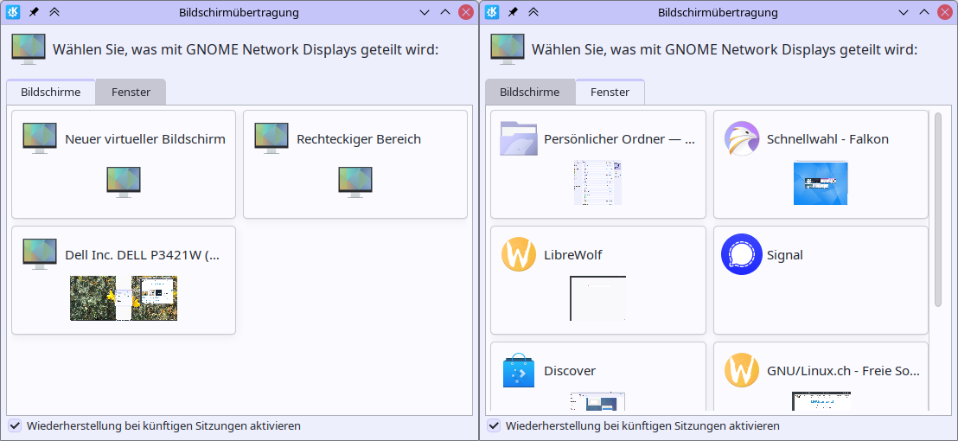Click GNU/Linux.ch window preview thumbnail
This screenshot has height=441, width=958.
coord(821,401)
